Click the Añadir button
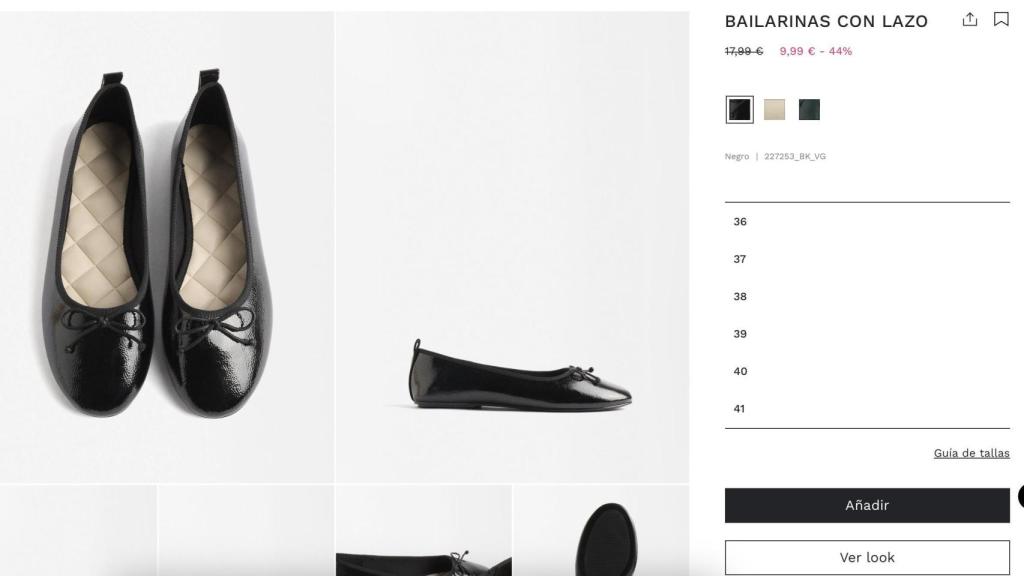Screen dimensions: 1024x576 point(866,505)
